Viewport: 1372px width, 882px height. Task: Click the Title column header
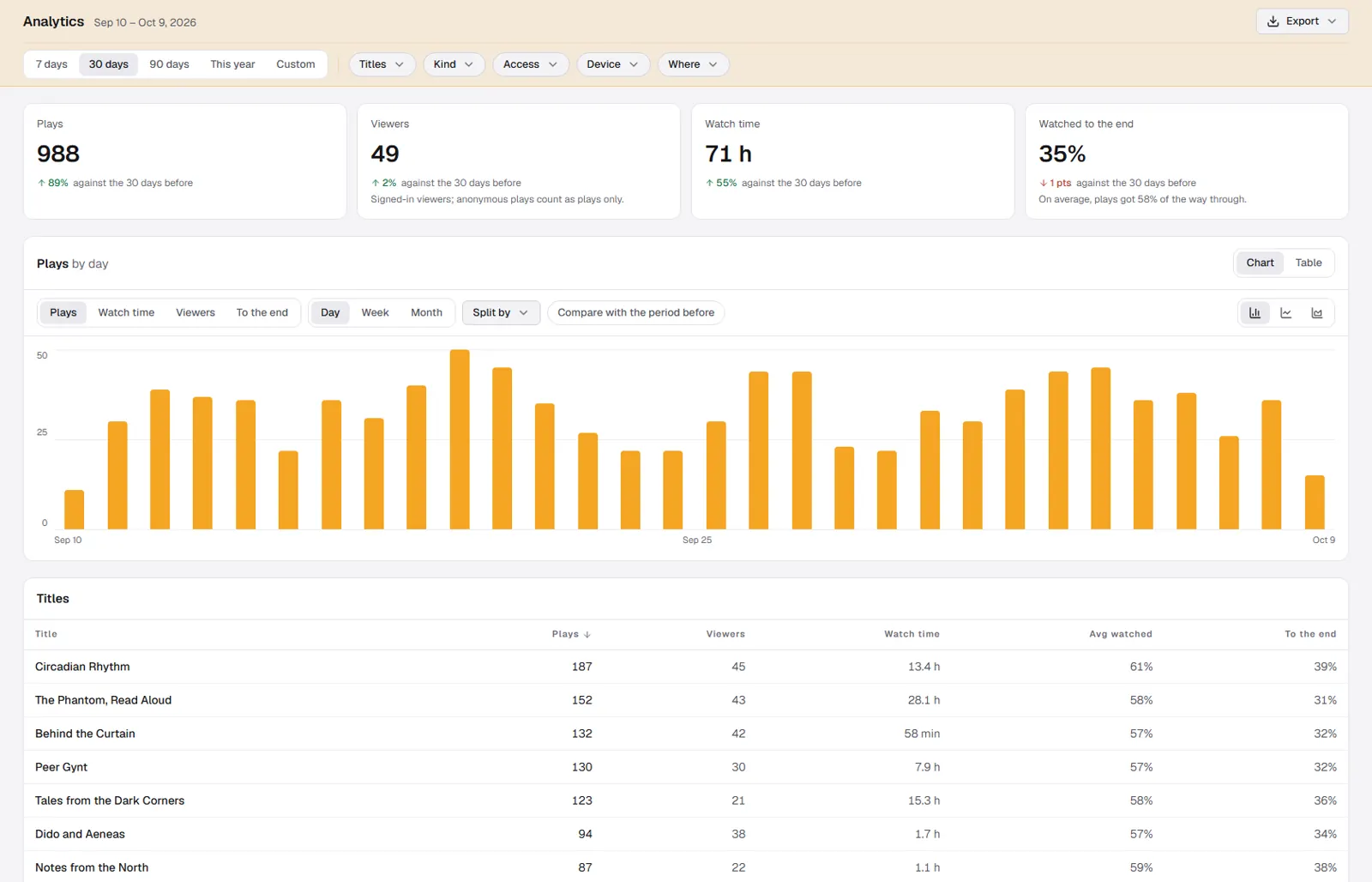tap(46, 634)
